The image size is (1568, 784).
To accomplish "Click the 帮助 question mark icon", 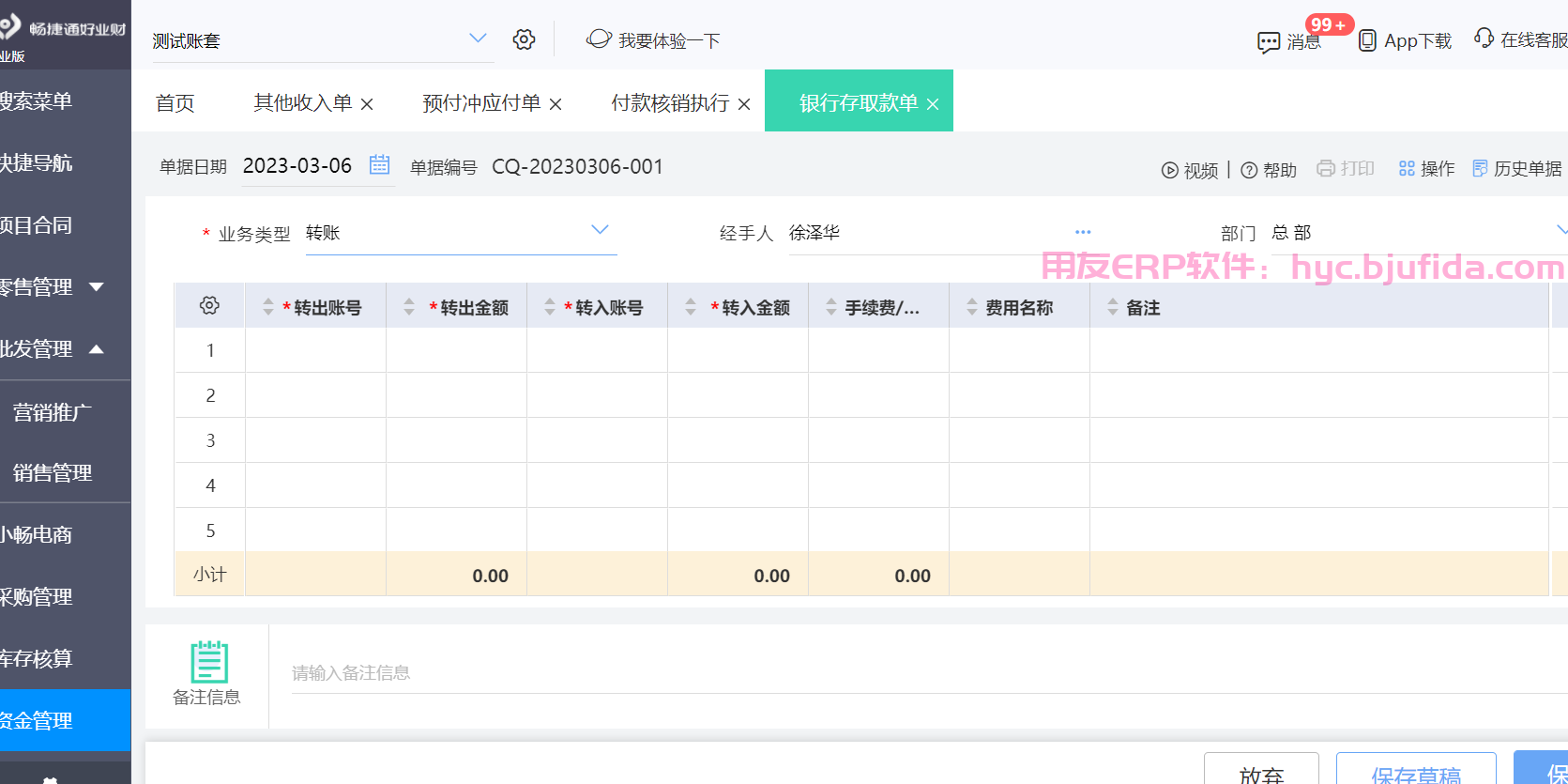I will click(x=1249, y=170).
